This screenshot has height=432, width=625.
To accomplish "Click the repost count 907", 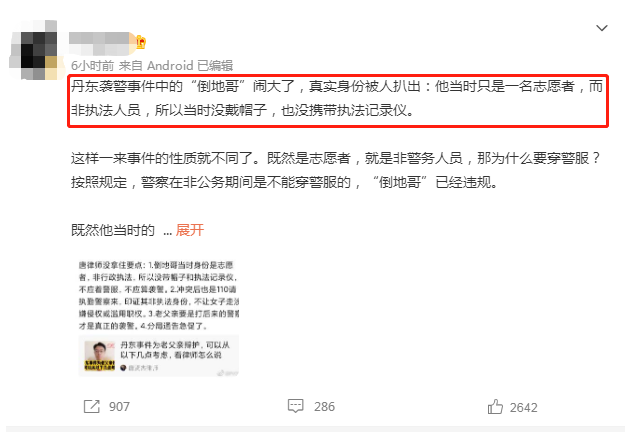I will click(119, 407).
